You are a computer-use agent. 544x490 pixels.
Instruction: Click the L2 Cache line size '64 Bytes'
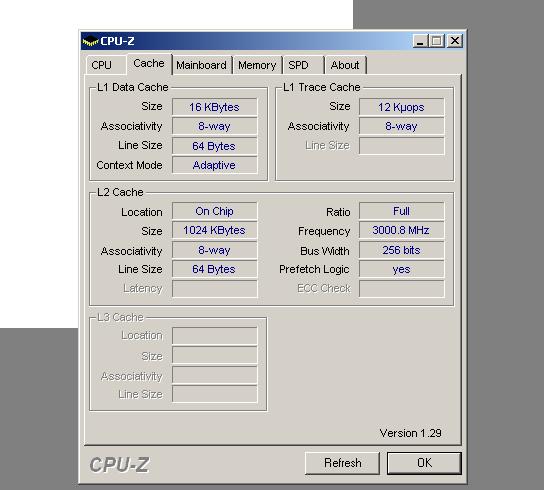[x=214, y=269]
